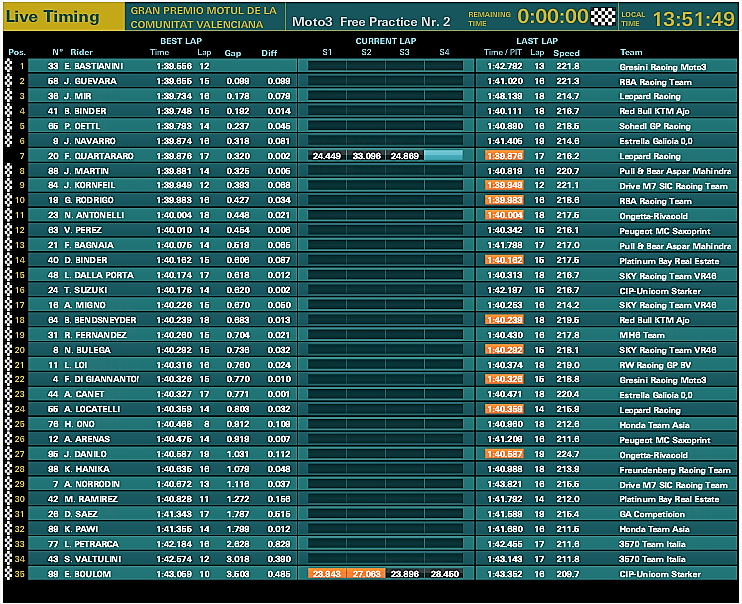Select rider T. SUZUKI
This screenshot has height=604, width=742.
[x=86, y=290]
